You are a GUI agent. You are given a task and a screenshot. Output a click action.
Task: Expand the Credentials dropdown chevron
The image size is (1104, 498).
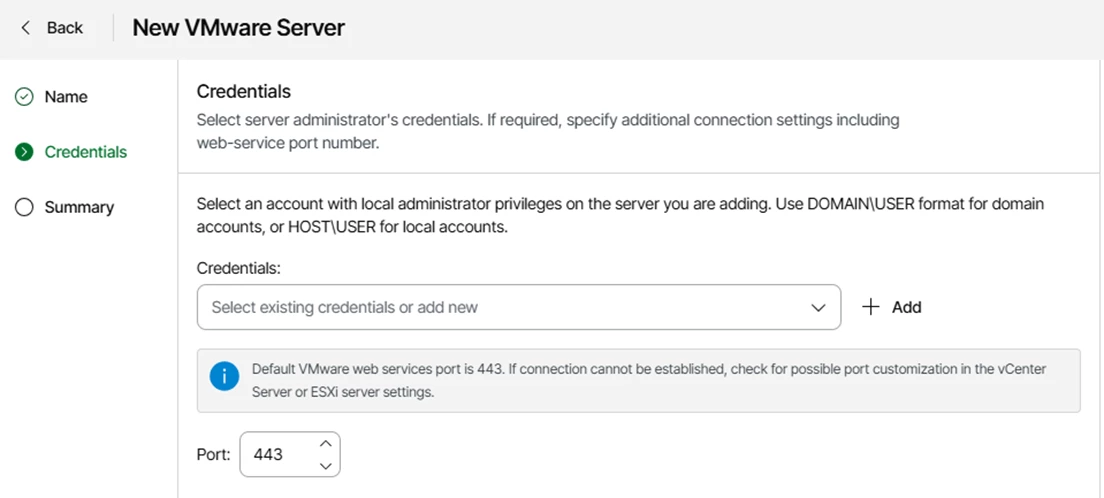tap(817, 308)
